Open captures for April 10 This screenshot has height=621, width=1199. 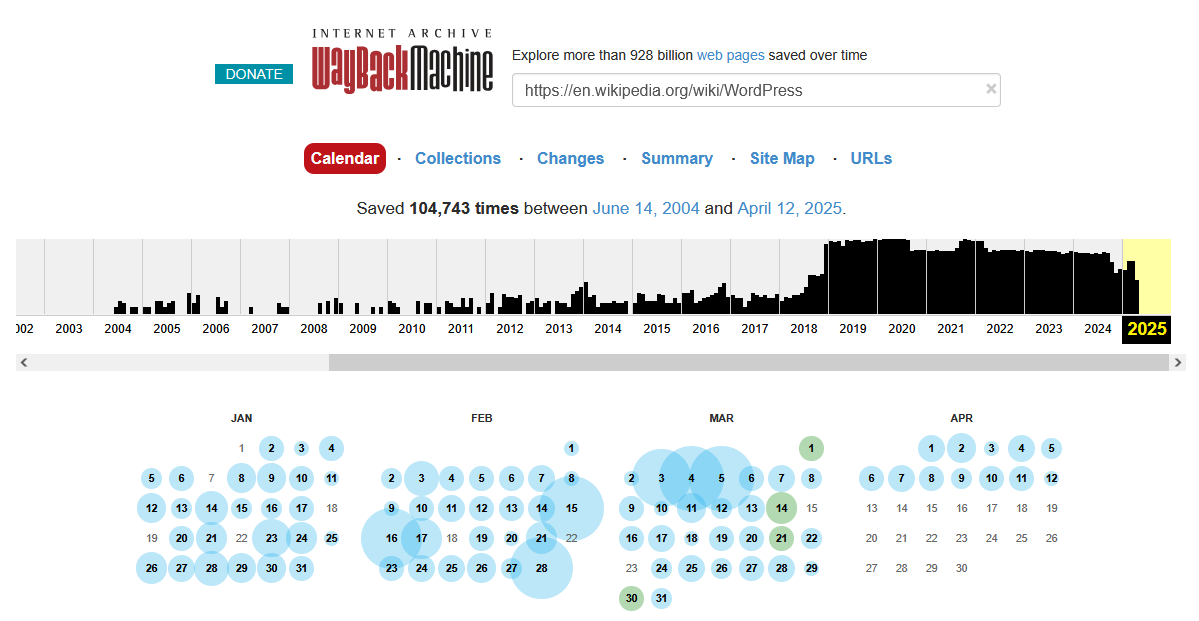(x=992, y=478)
